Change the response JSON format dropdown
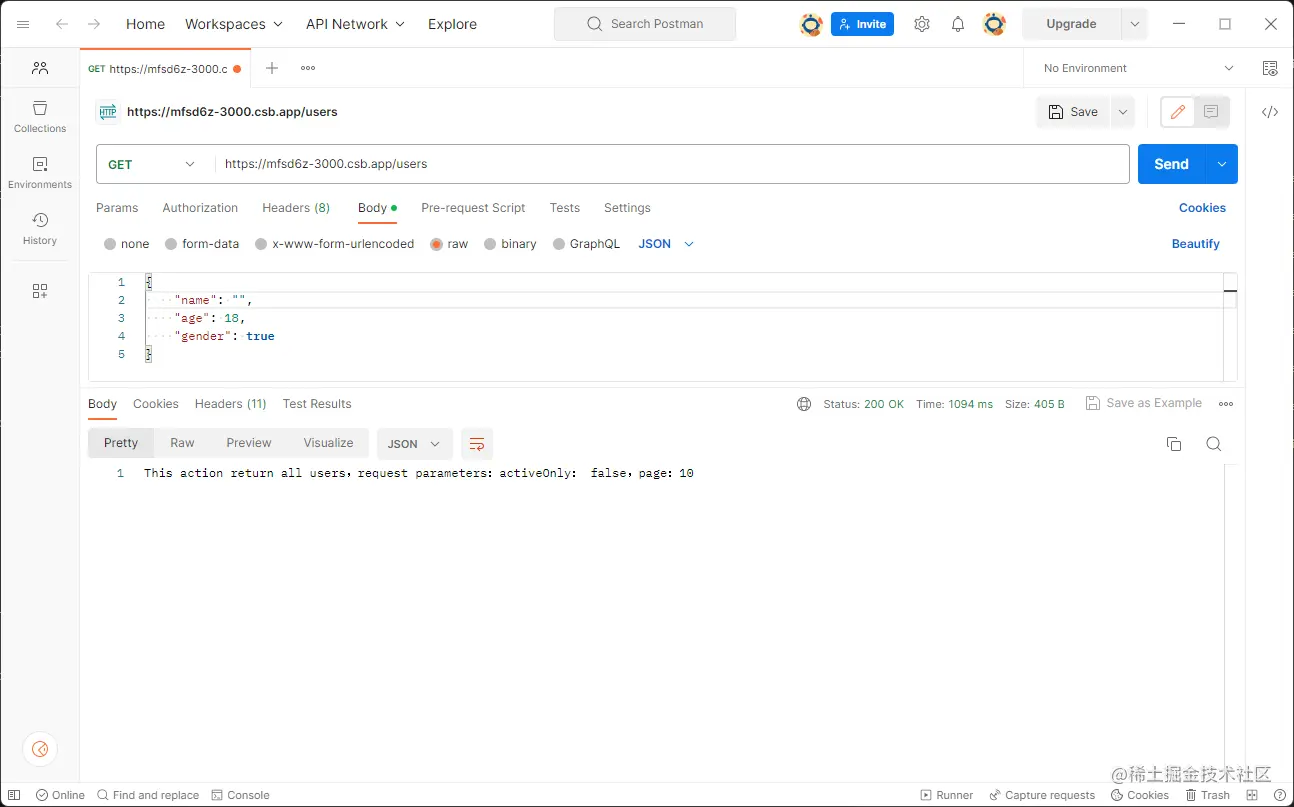Viewport: 1294px width, 807px height. pos(414,444)
